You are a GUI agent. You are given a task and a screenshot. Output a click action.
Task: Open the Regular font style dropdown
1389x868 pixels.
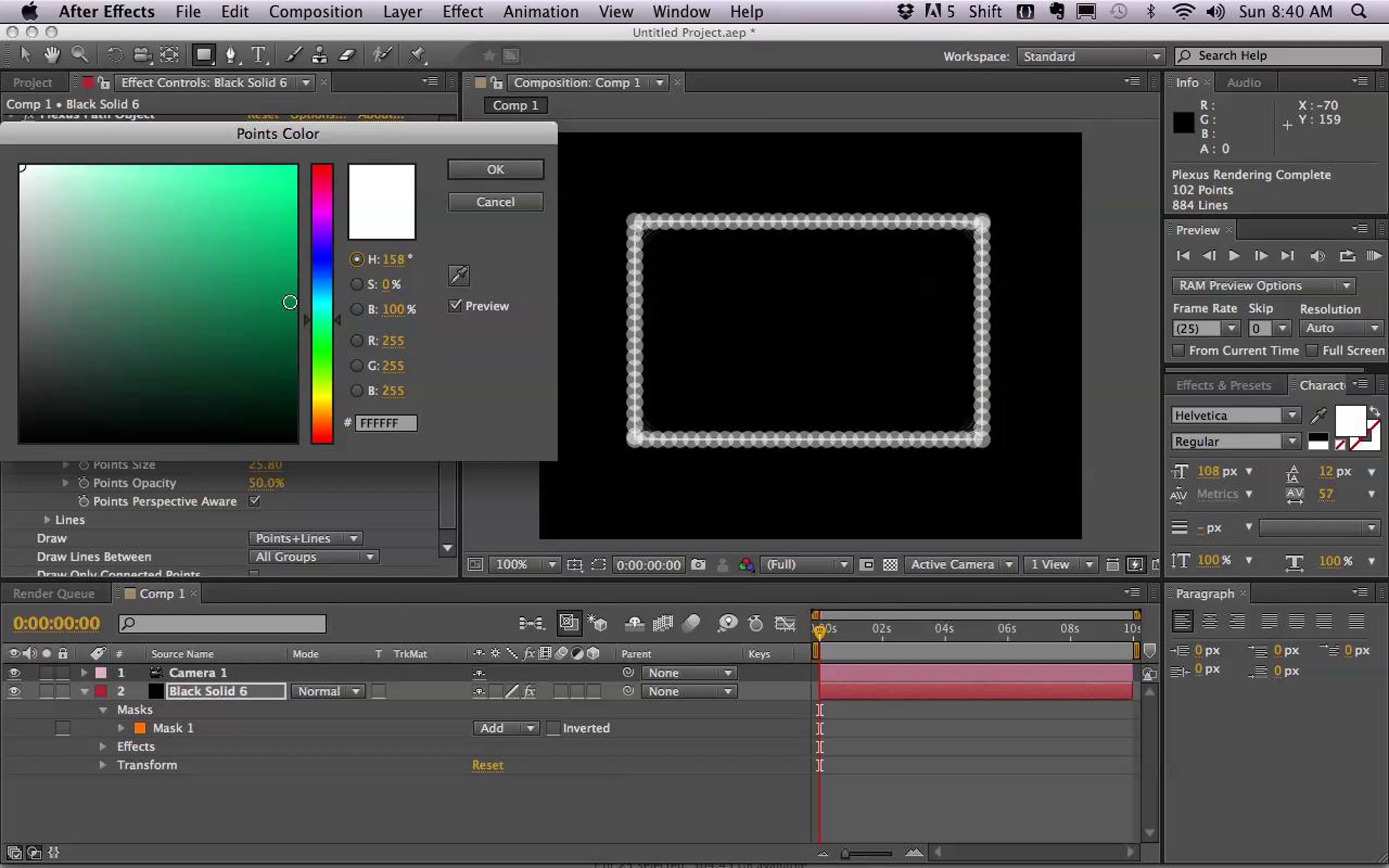[1236, 442]
